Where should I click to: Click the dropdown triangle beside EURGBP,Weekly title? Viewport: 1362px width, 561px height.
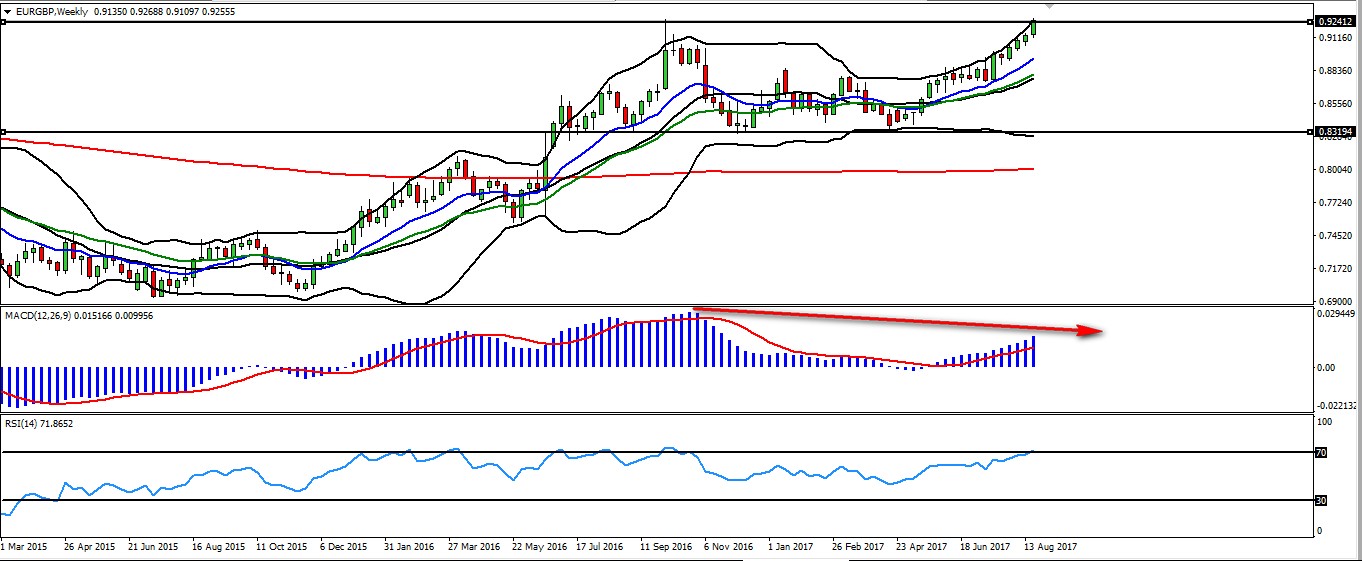point(8,9)
